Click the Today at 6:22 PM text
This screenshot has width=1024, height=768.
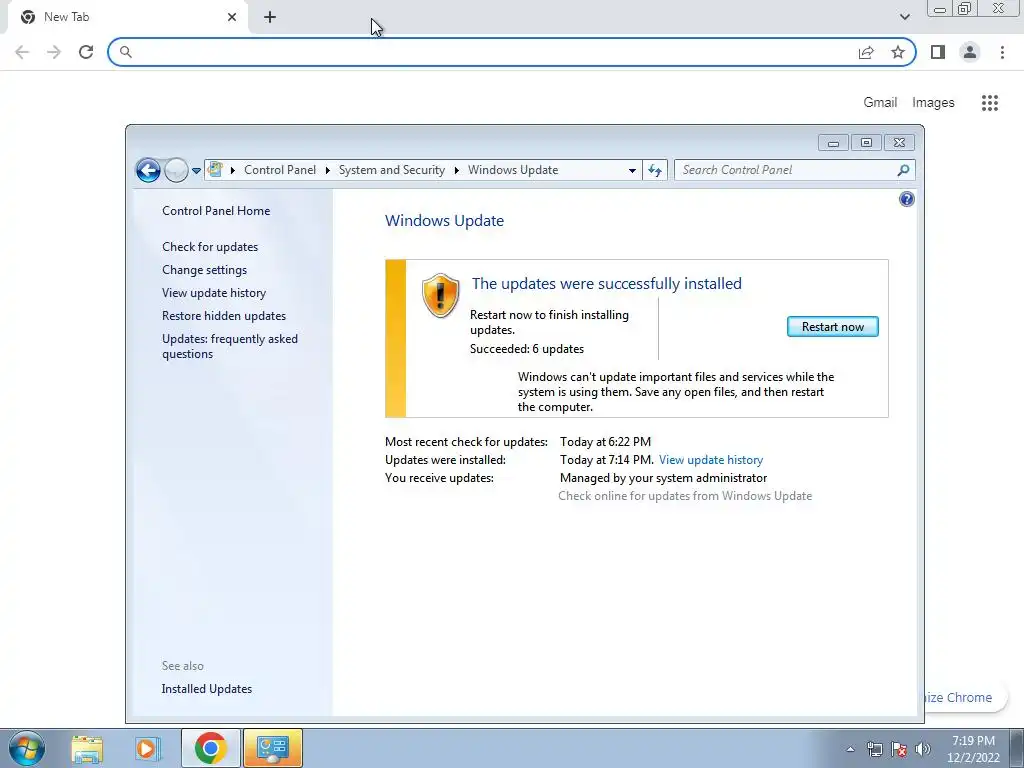[x=605, y=442]
